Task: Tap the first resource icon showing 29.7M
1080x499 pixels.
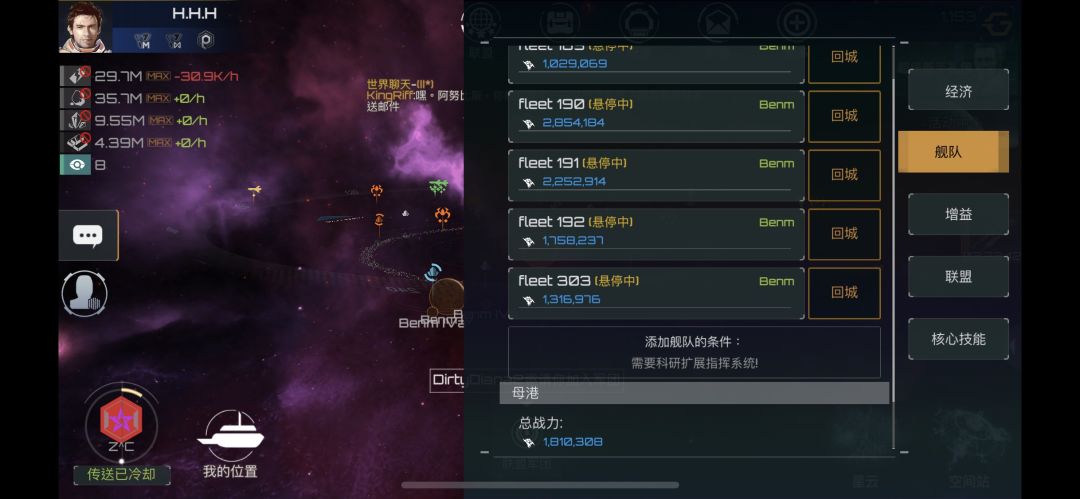Action: [75, 76]
